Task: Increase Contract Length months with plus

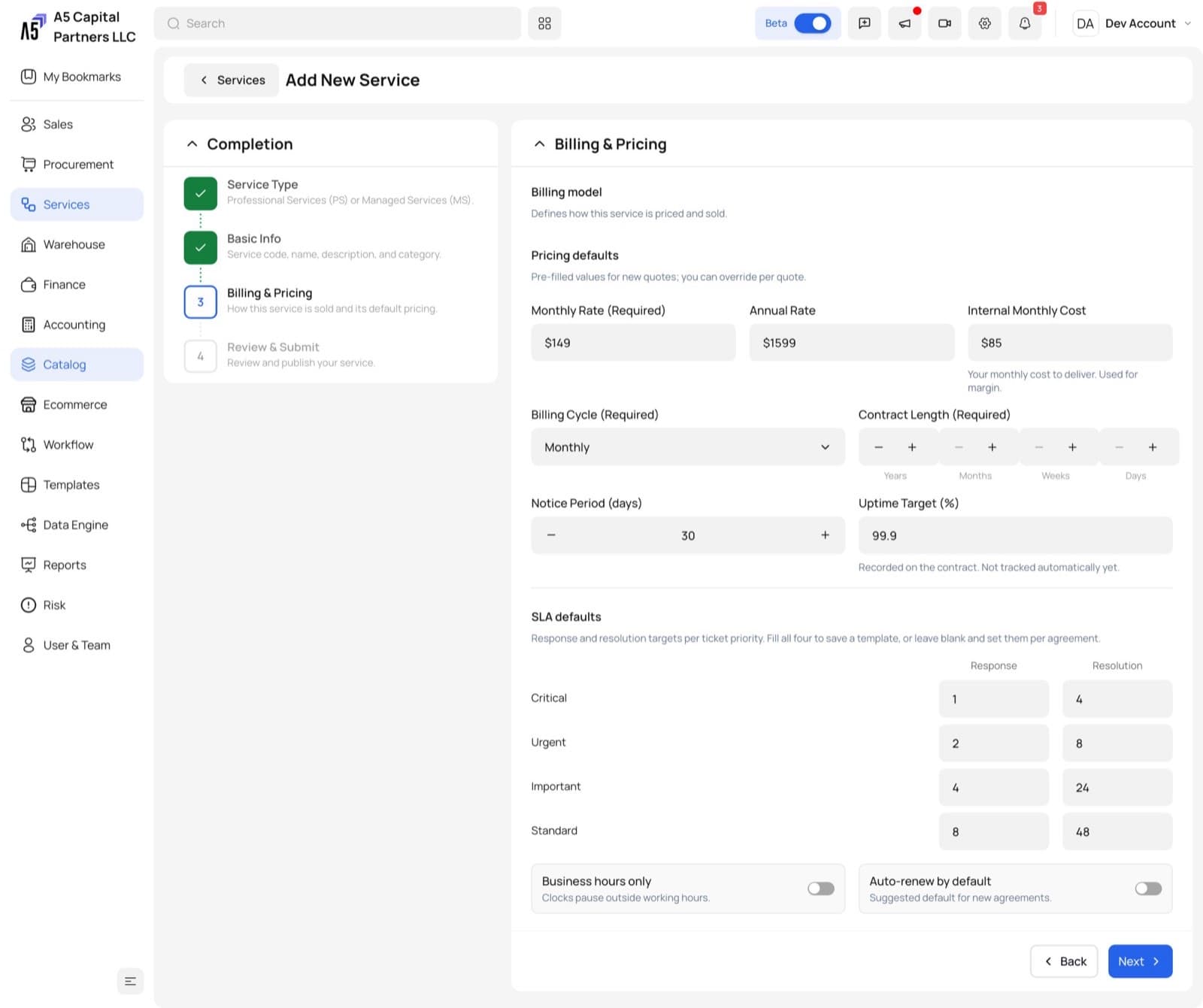Action: click(992, 447)
